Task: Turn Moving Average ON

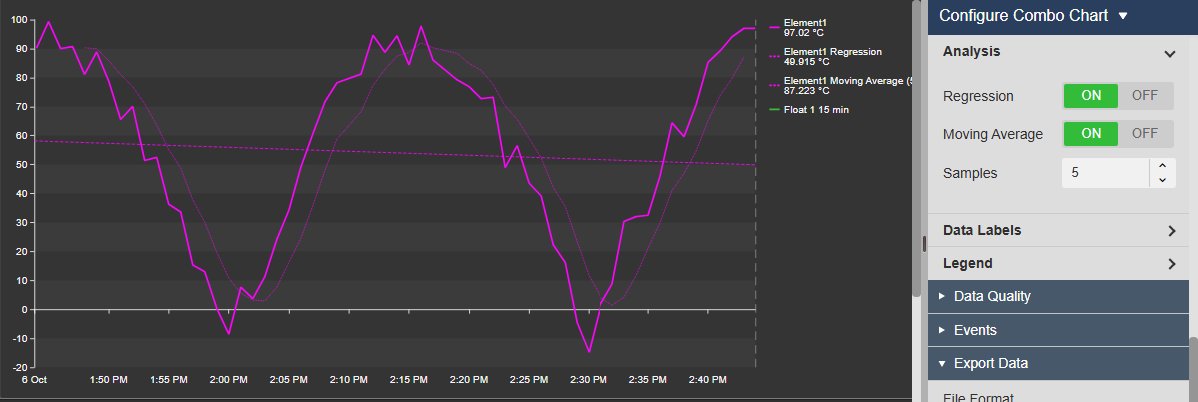Action: [1090, 134]
